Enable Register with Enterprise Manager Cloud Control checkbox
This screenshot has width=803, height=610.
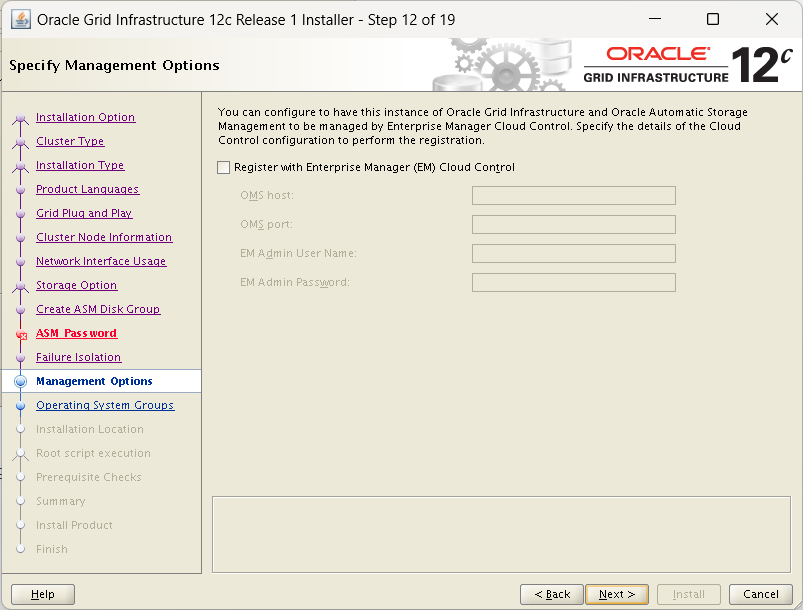point(223,167)
